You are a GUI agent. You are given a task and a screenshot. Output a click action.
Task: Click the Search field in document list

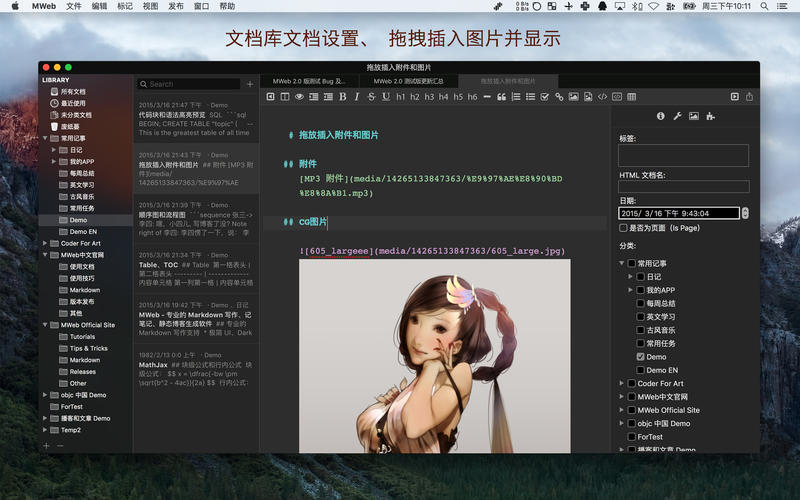(190, 84)
